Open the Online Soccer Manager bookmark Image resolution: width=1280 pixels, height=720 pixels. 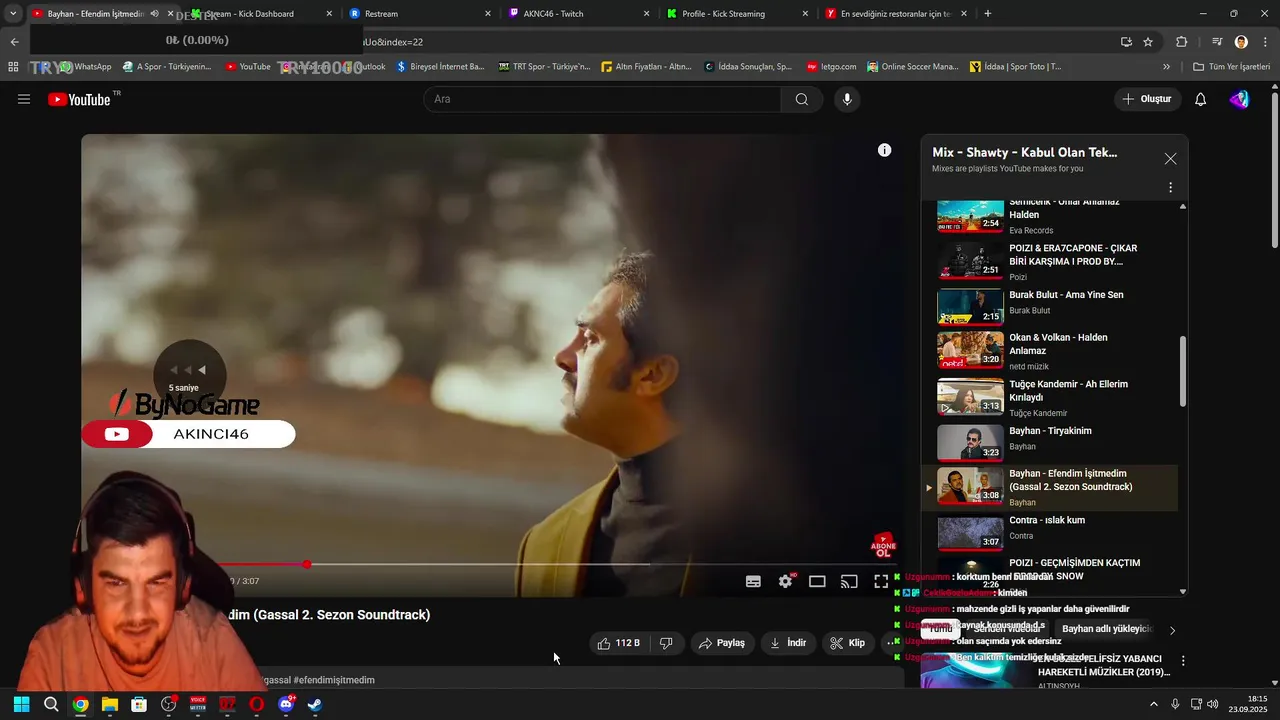click(x=913, y=67)
